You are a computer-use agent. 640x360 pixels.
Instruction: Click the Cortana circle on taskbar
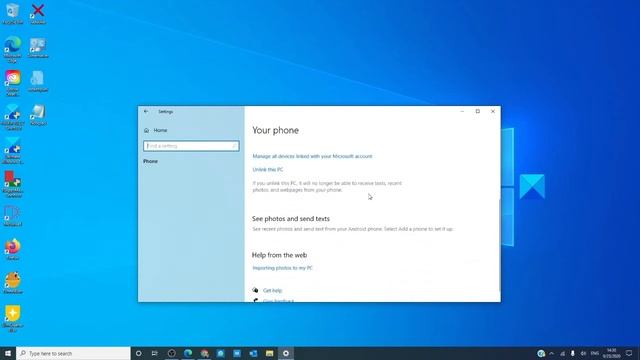pos(138,353)
